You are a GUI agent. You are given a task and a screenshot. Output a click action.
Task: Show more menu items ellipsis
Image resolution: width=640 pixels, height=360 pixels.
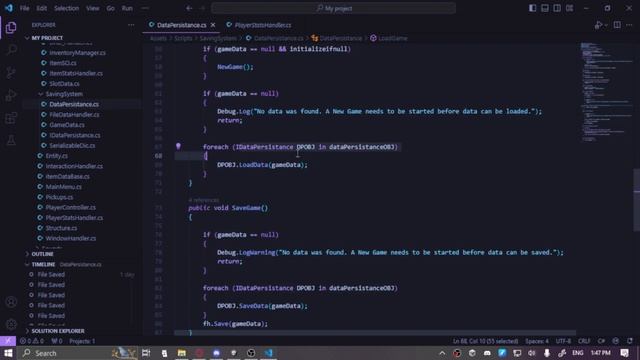(145, 8)
